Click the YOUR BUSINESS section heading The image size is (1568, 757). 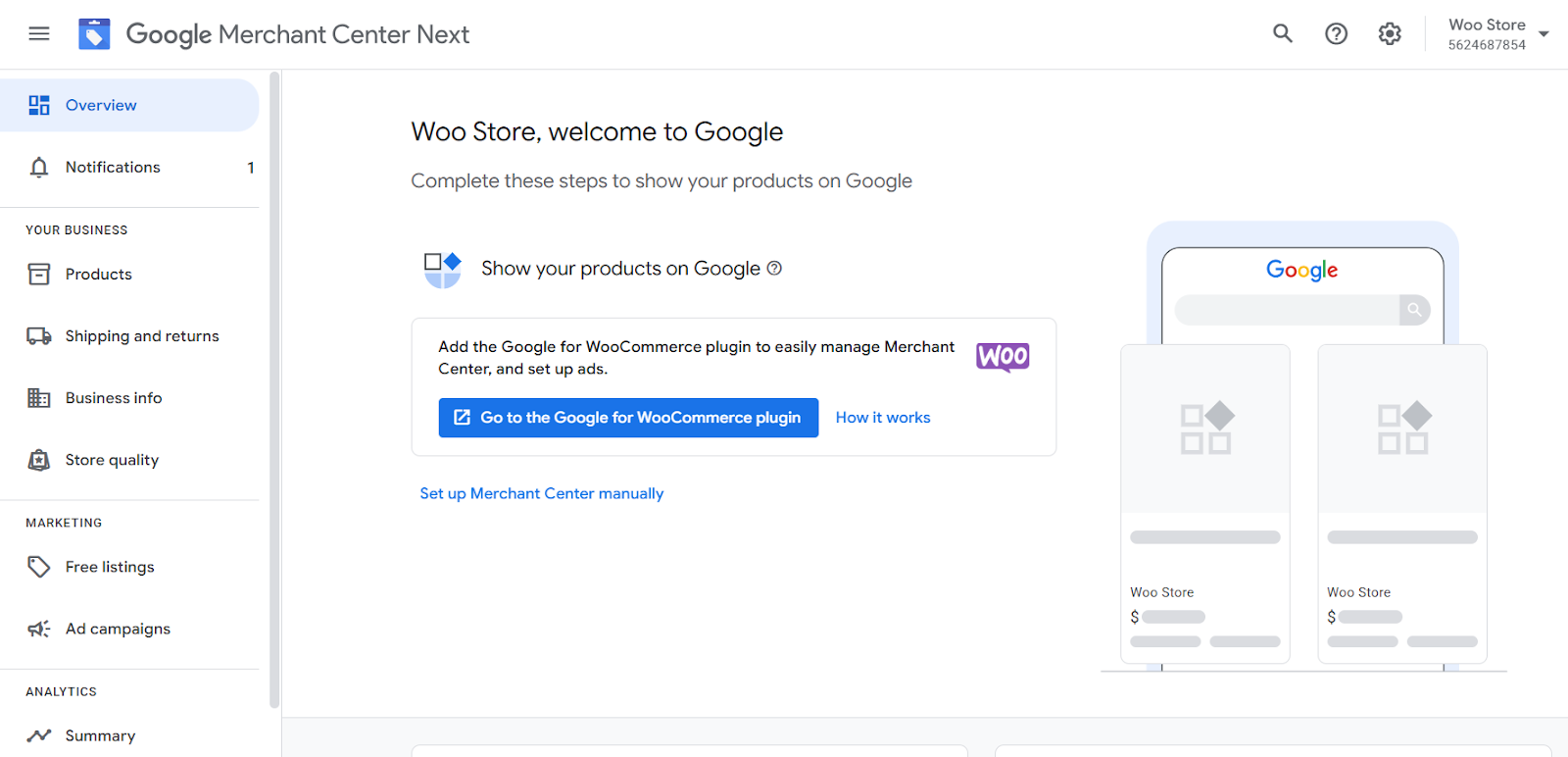76,230
